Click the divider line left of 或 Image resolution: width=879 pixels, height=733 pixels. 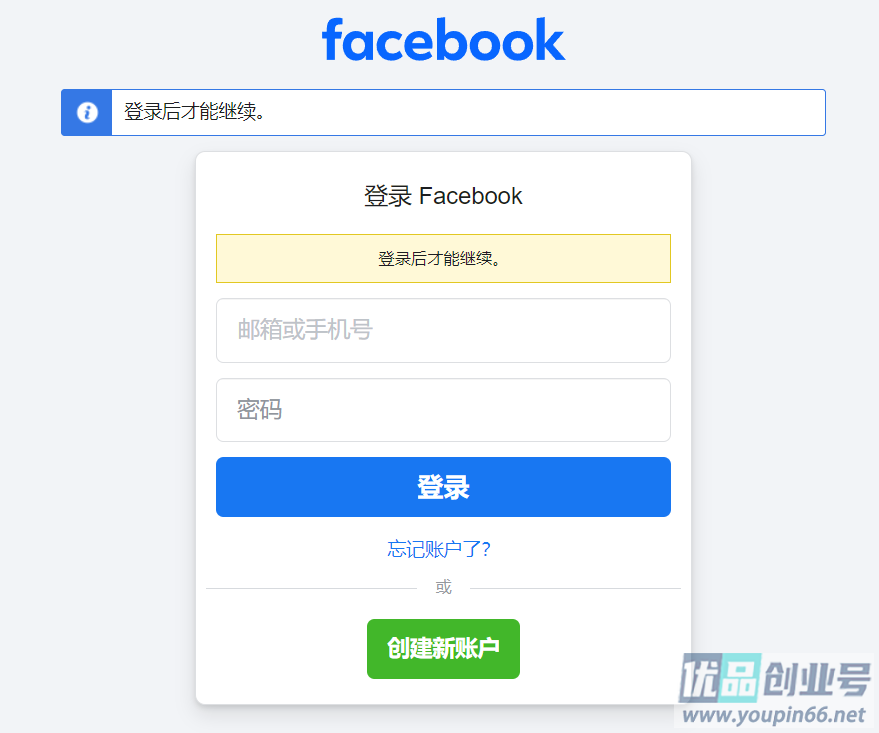click(x=312, y=588)
